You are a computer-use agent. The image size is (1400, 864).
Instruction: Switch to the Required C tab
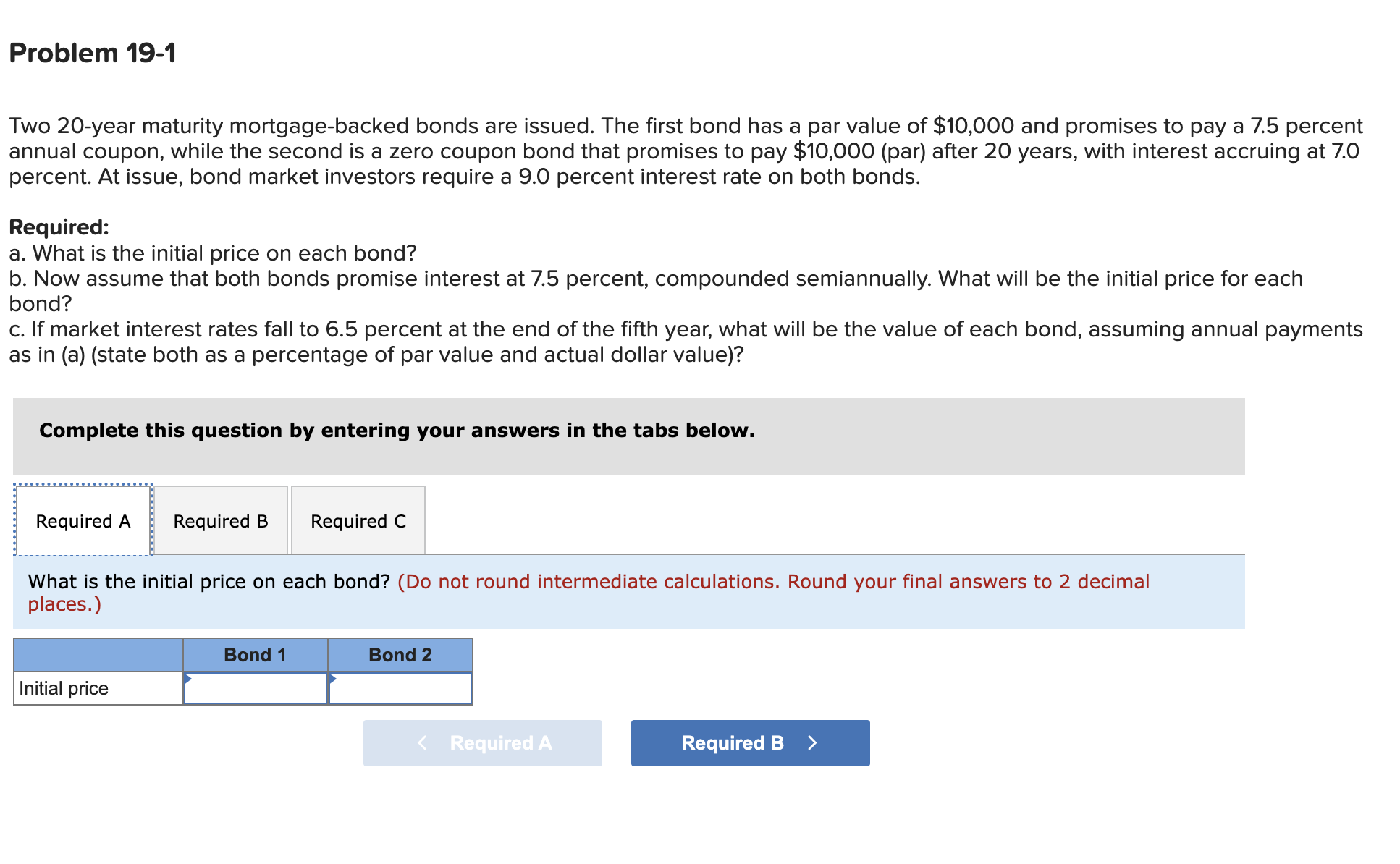(358, 520)
